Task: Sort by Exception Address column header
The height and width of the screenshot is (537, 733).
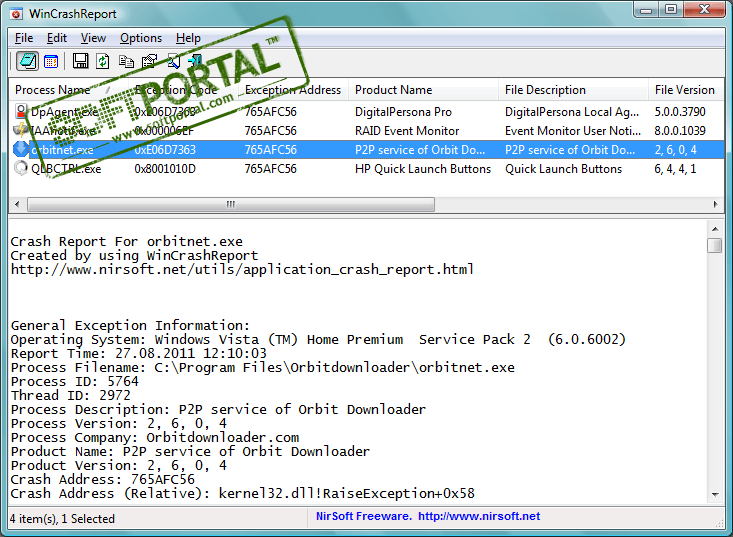Action: click(x=293, y=90)
